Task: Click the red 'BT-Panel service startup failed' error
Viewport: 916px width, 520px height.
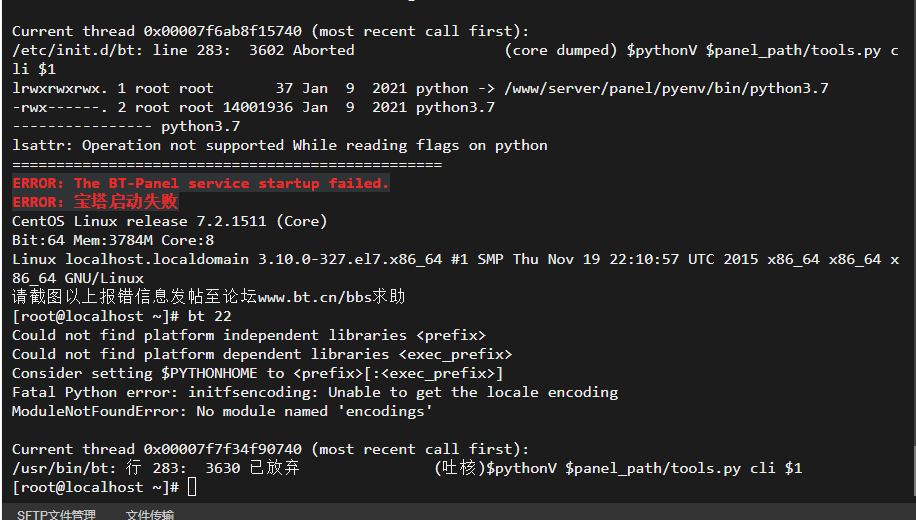Action: (201, 183)
